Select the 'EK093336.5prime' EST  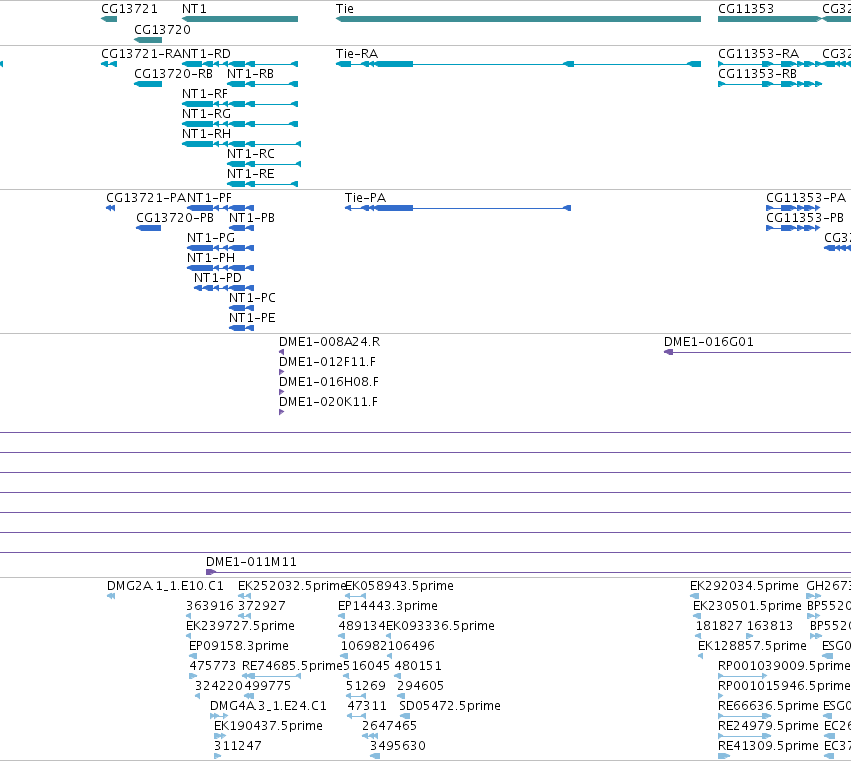pos(389,636)
